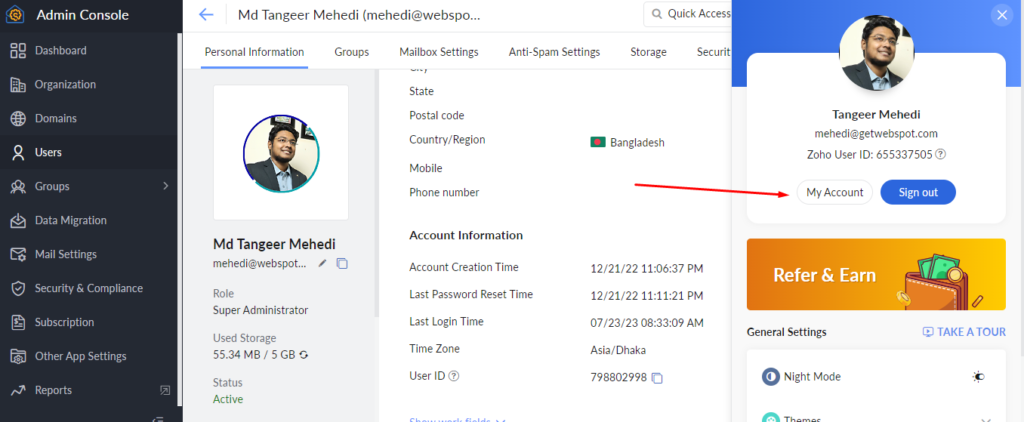Open the Refer & Earn banner

pos(876,274)
